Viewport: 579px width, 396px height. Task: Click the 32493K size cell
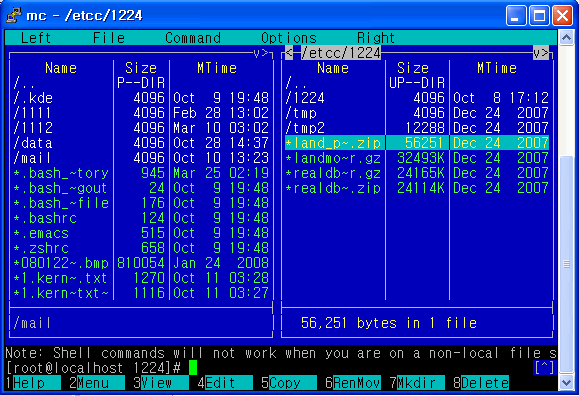pyautogui.click(x=421, y=158)
